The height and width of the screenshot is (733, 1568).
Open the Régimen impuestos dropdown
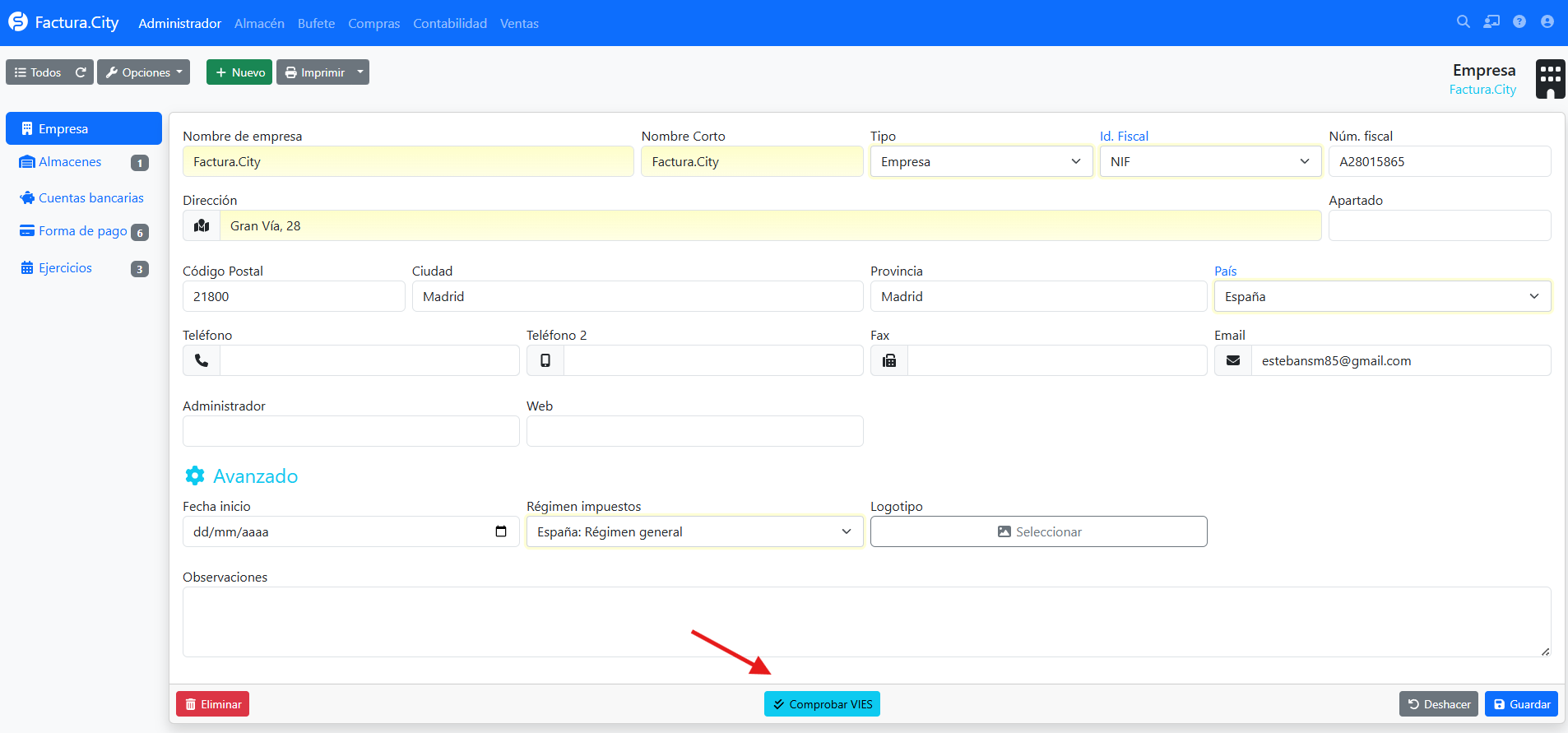(x=694, y=531)
